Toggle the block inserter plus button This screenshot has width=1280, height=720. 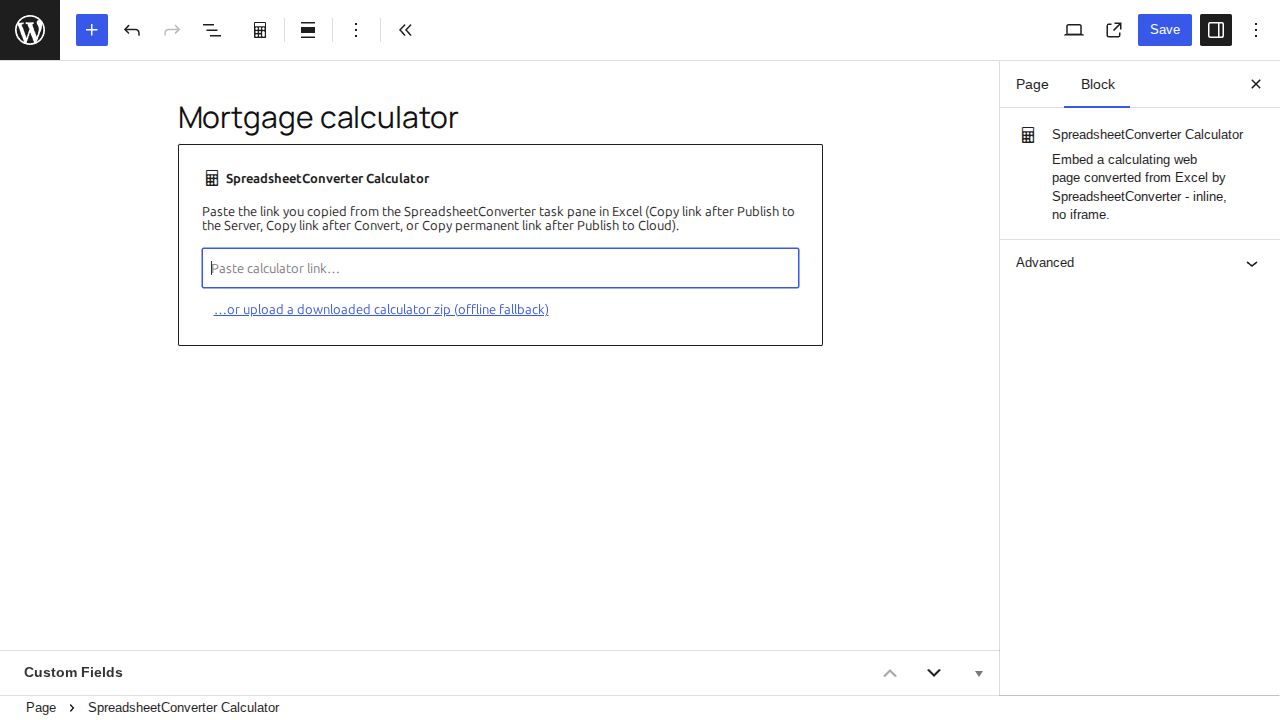click(x=92, y=30)
